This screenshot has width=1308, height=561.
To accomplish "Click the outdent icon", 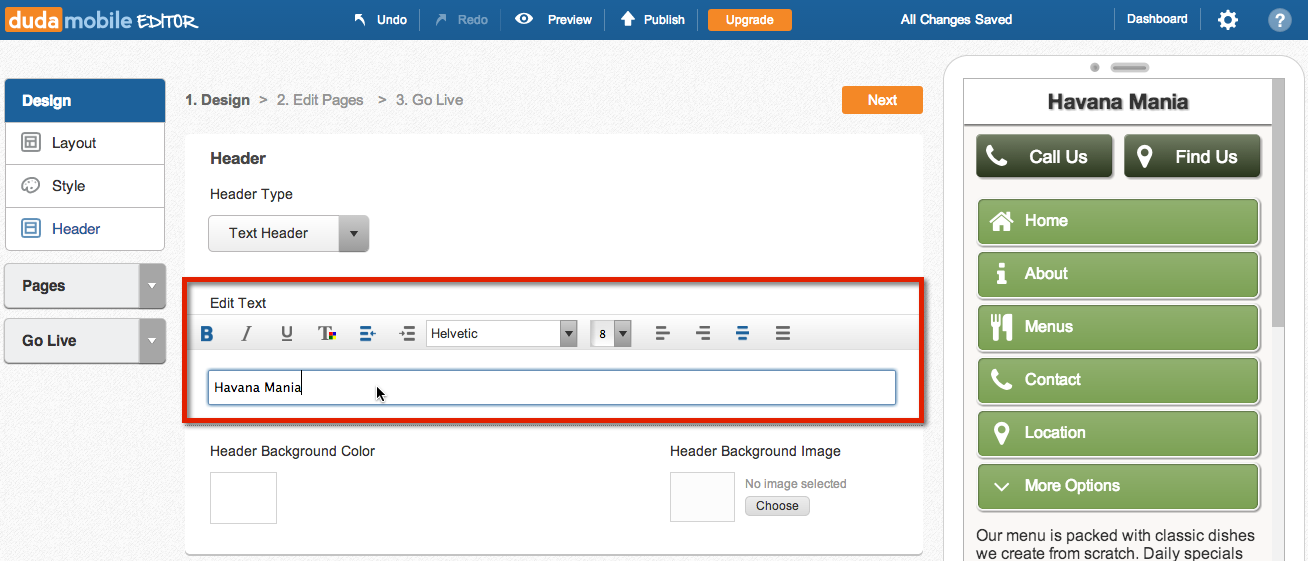I will [367, 334].
